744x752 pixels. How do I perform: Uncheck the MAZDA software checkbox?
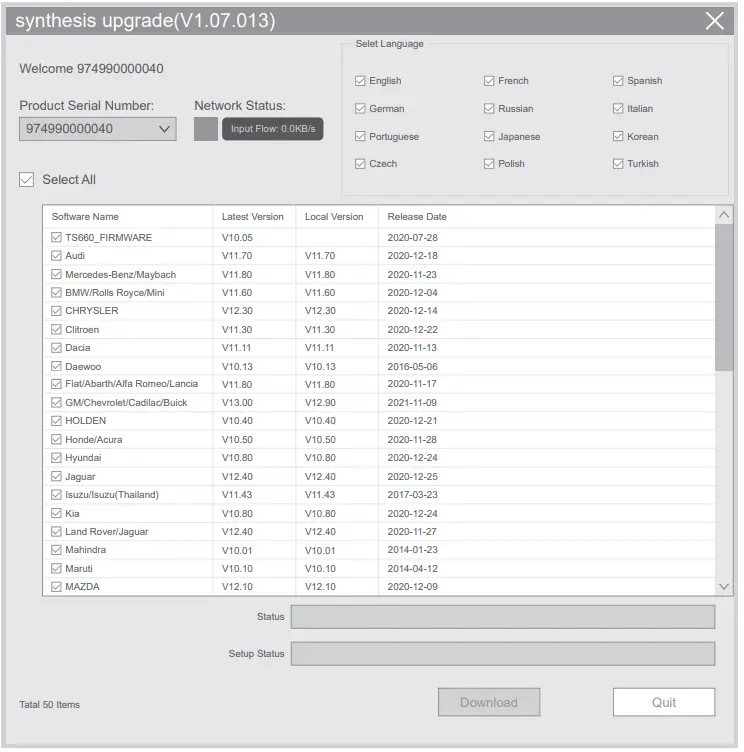tap(56, 587)
